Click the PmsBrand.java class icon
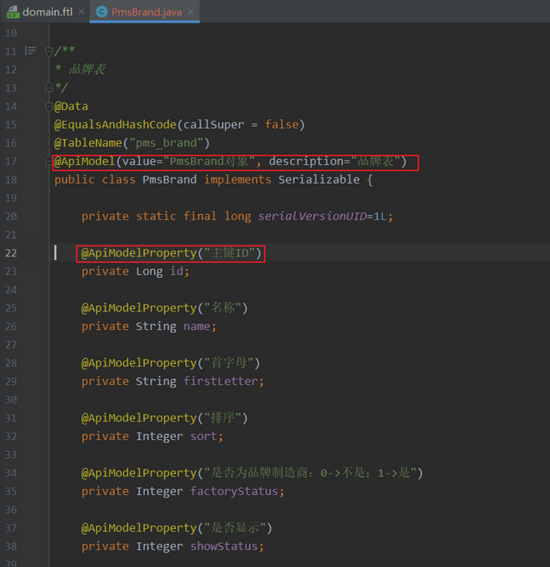Screen dimensions: 550x567 pos(102,12)
